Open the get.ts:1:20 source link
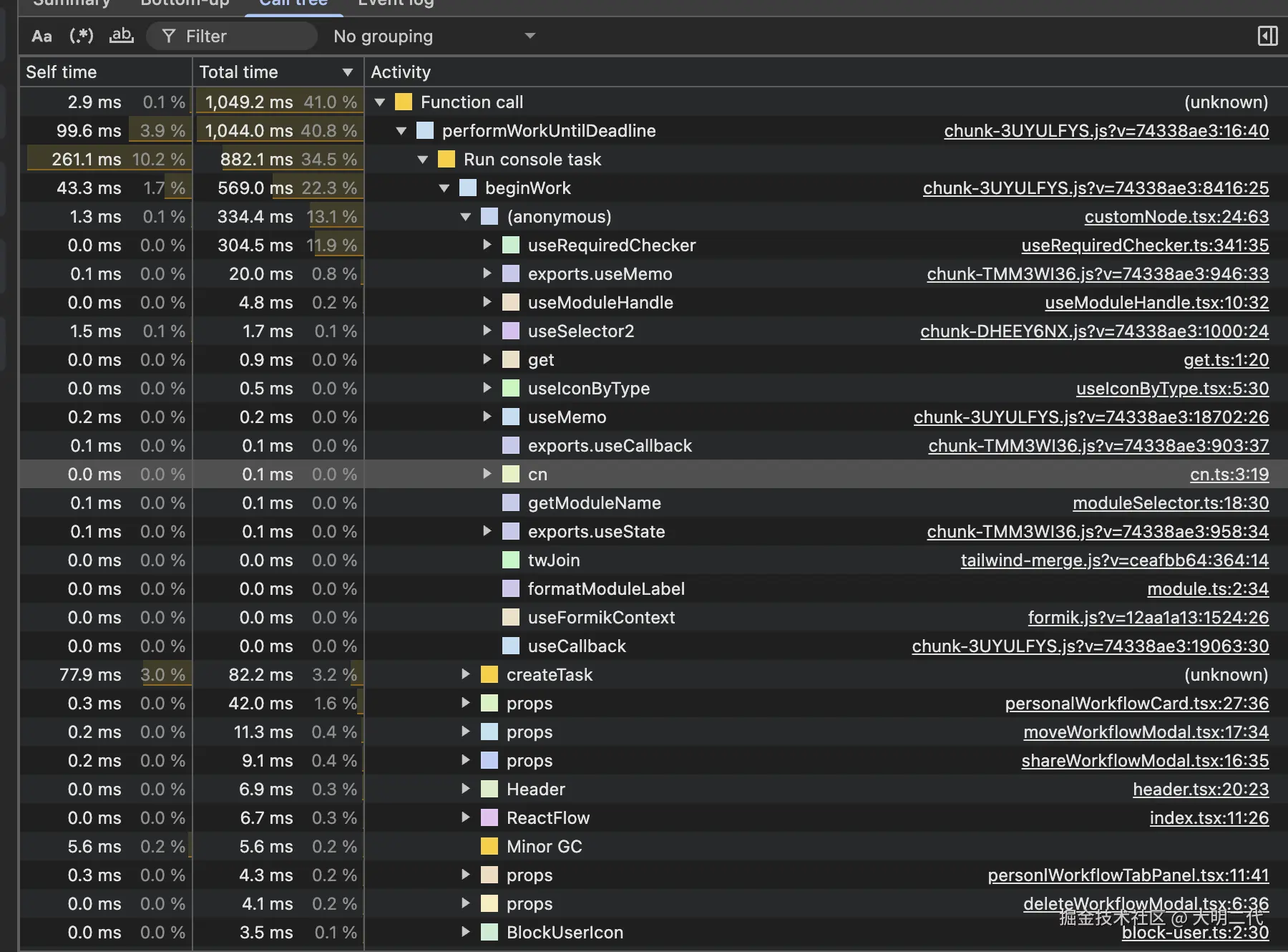 pyautogui.click(x=1226, y=359)
